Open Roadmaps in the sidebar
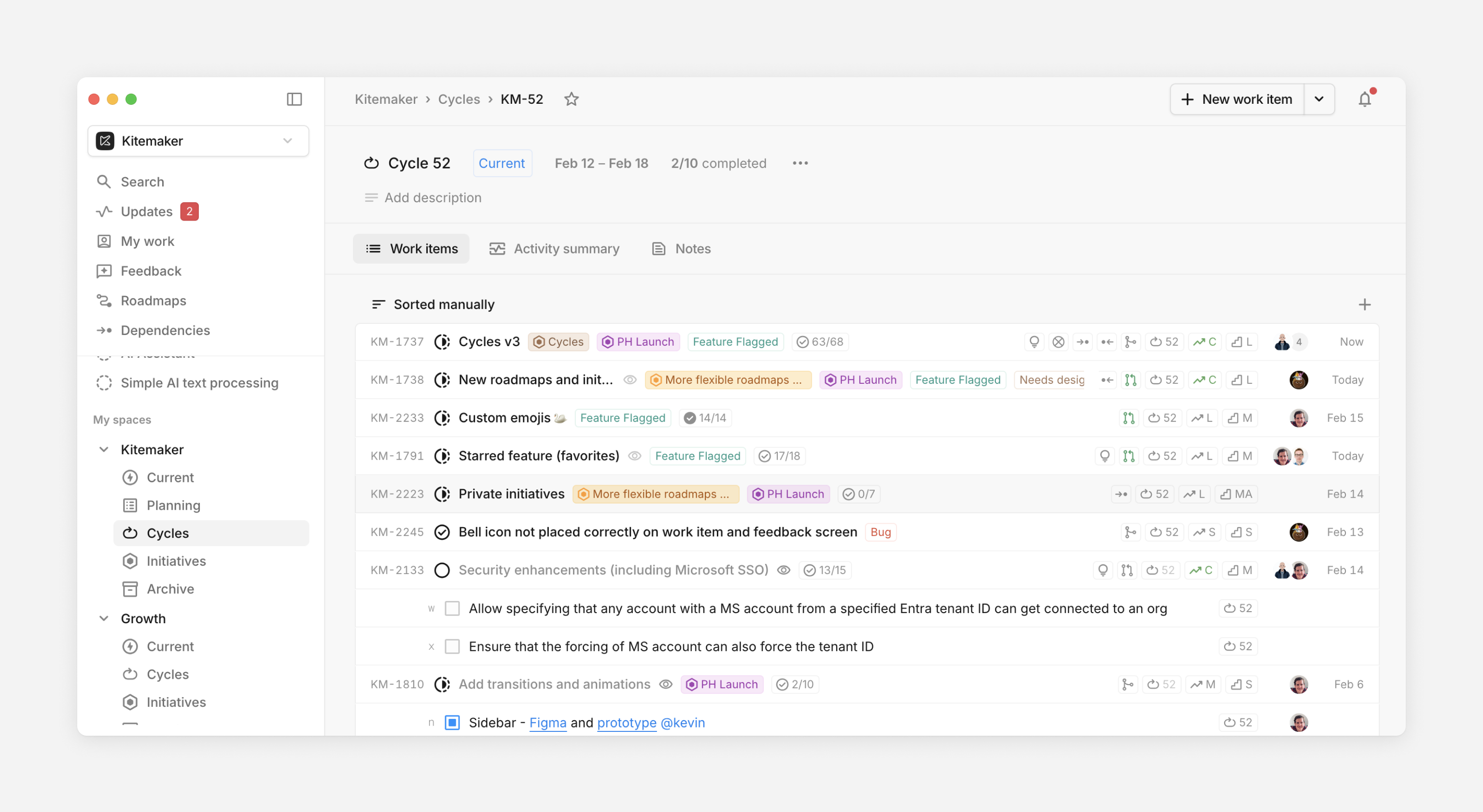The width and height of the screenshot is (1483, 812). coord(153,301)
